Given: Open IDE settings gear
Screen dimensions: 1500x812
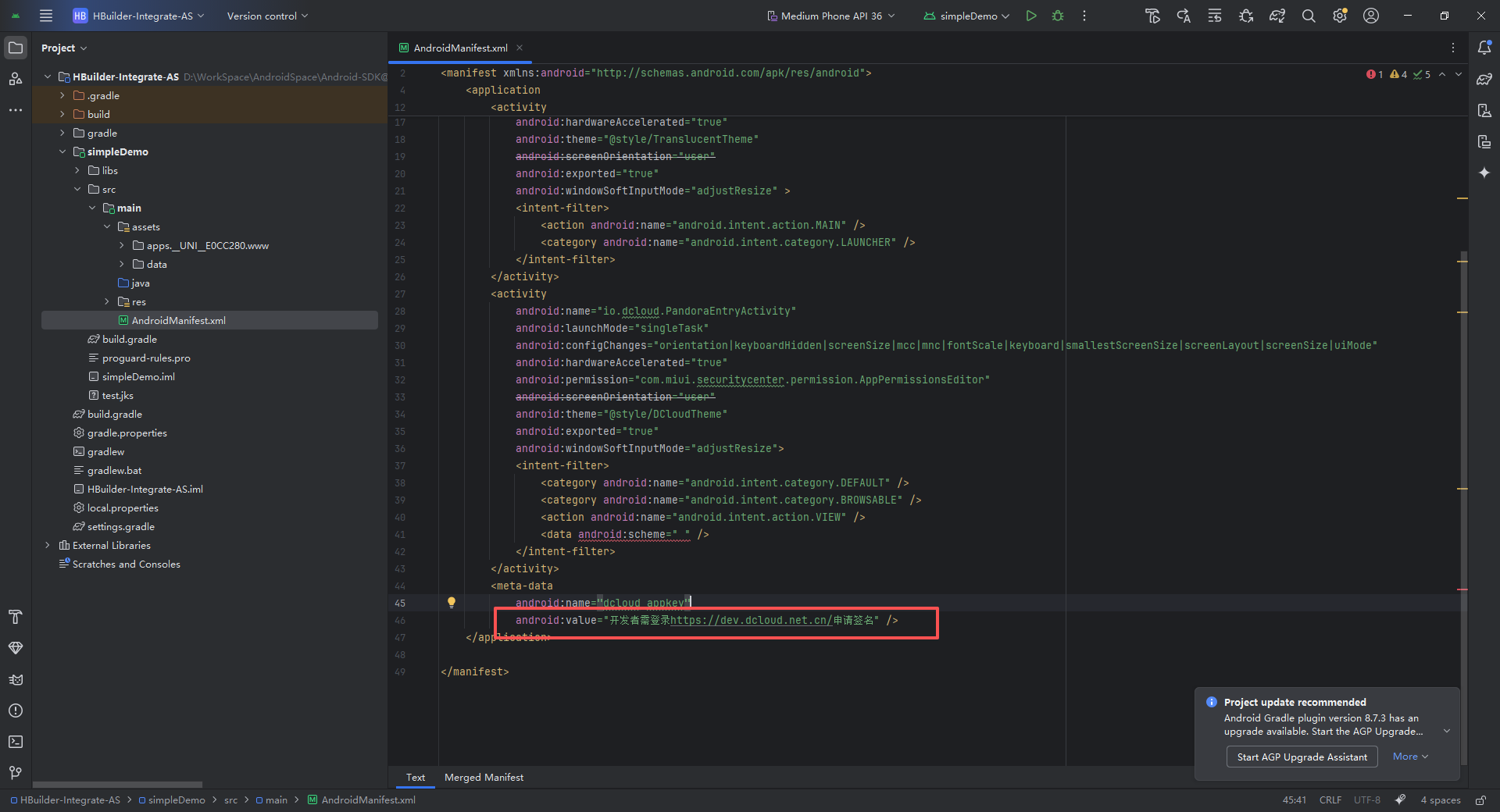Looking at the screenshot, I should click(x=1340, y=16).
